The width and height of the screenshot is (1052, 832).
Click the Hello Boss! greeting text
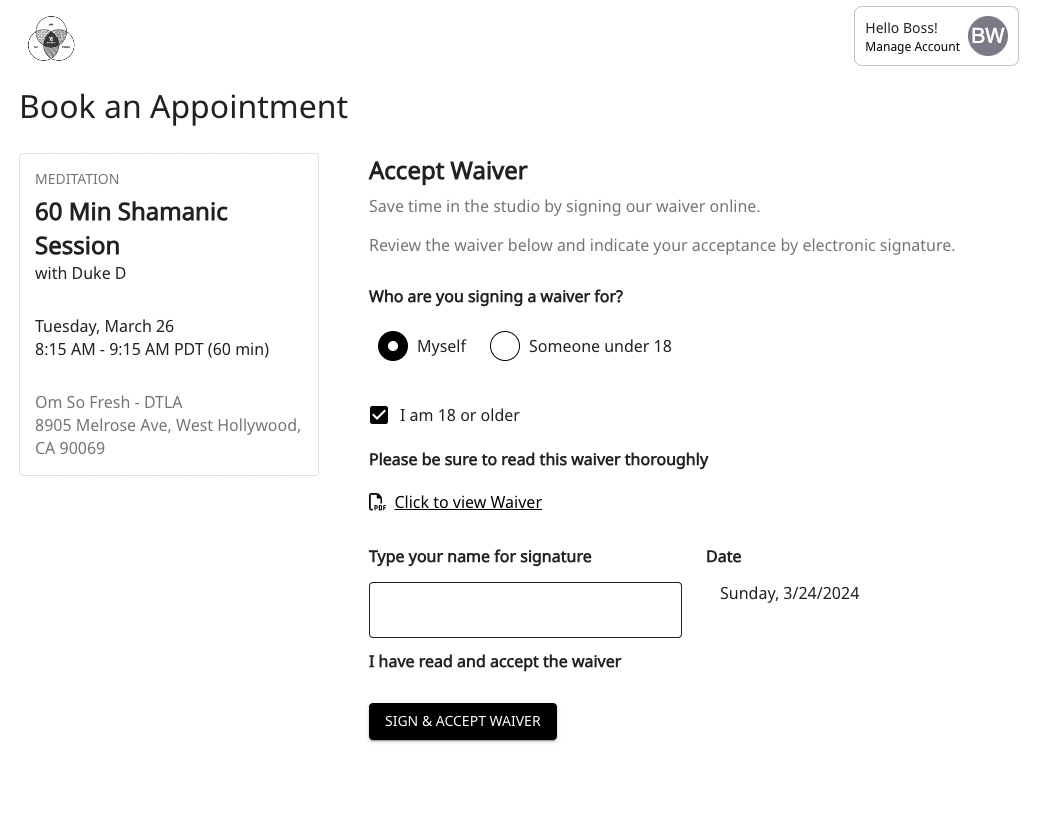[901, 28]
